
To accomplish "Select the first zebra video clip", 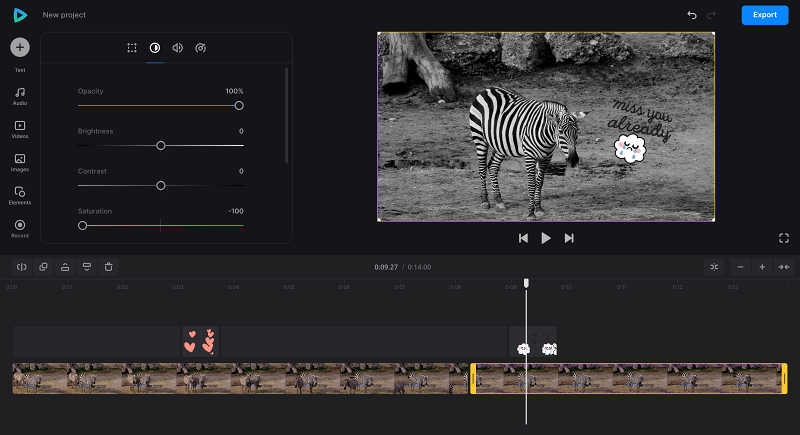I will coord(240,378).
